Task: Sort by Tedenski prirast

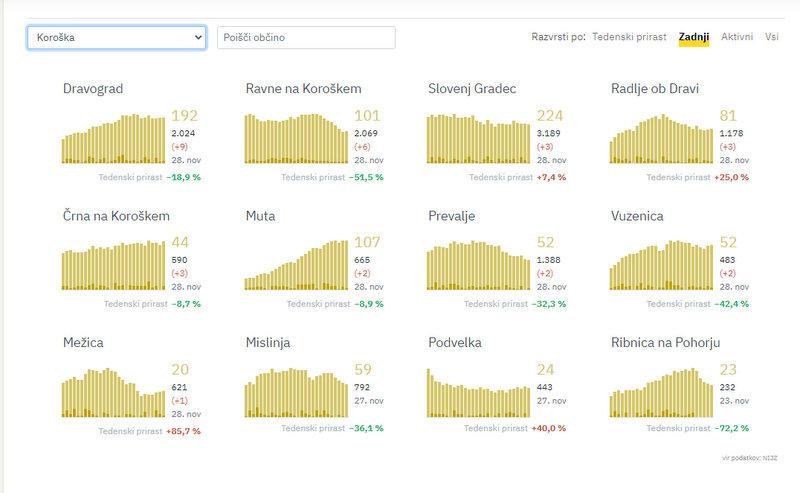Action: pyautogui.click(x=629, y=37)
